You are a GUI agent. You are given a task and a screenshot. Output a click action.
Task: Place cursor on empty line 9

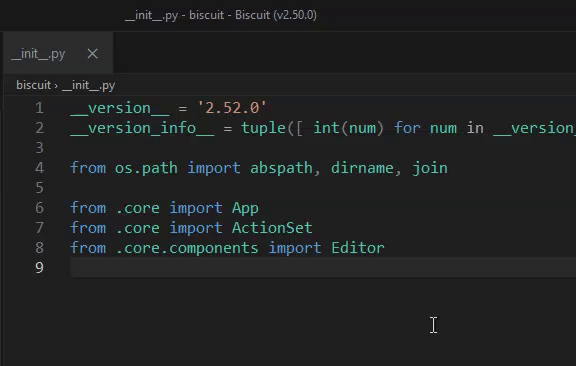pyautogui.click(x=323, y=268)
